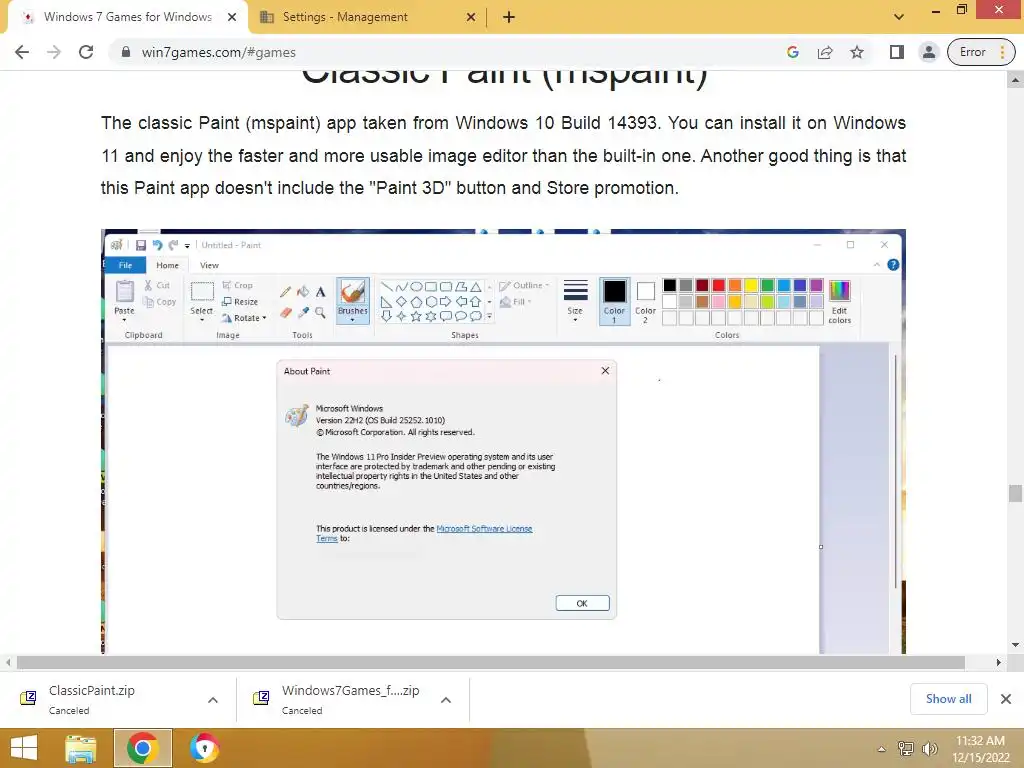Close the About Paint dialog with its X

click(x=605, y=370)
